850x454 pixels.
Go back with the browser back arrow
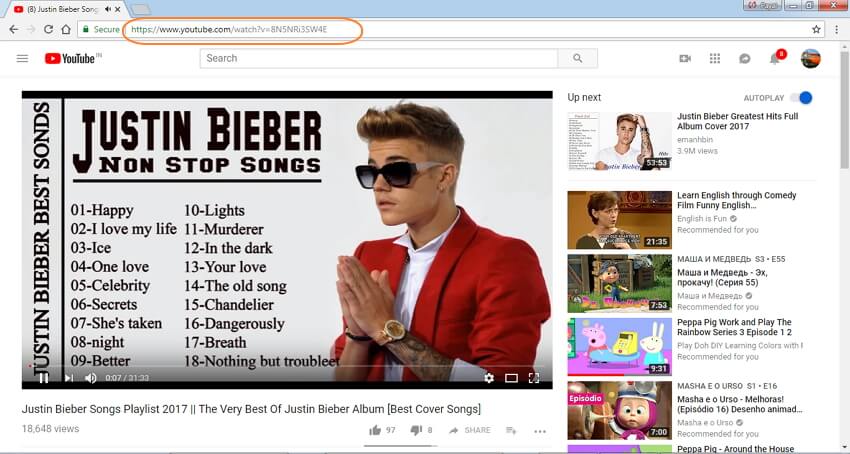pos(14,30)
